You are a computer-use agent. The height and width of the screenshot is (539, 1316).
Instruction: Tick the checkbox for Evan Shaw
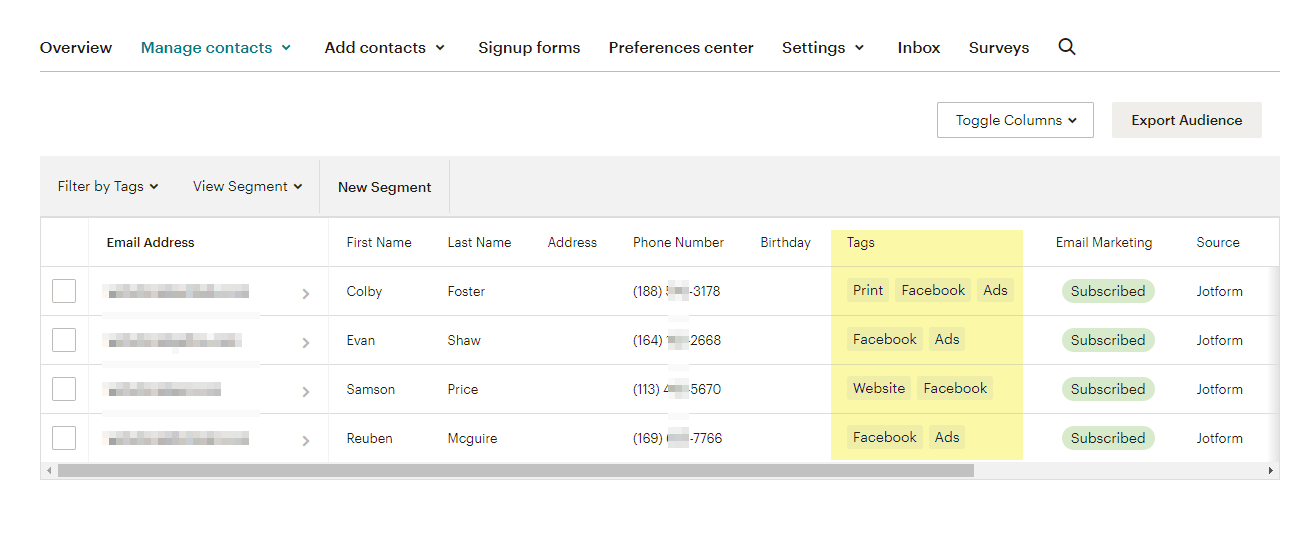coord(64,340)
